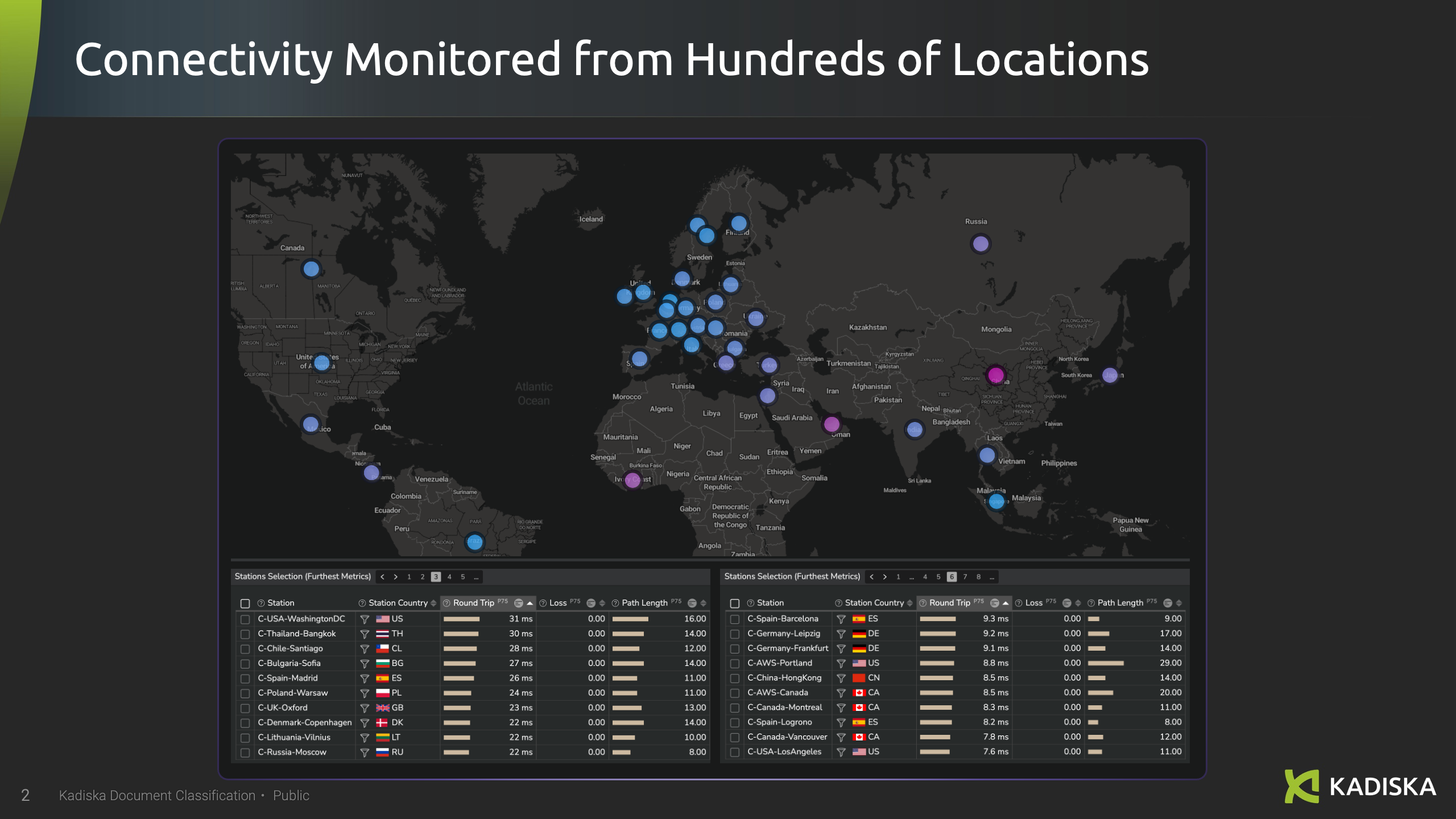Toggle select-all checkbox in right stations table

(x=734, y=603)
